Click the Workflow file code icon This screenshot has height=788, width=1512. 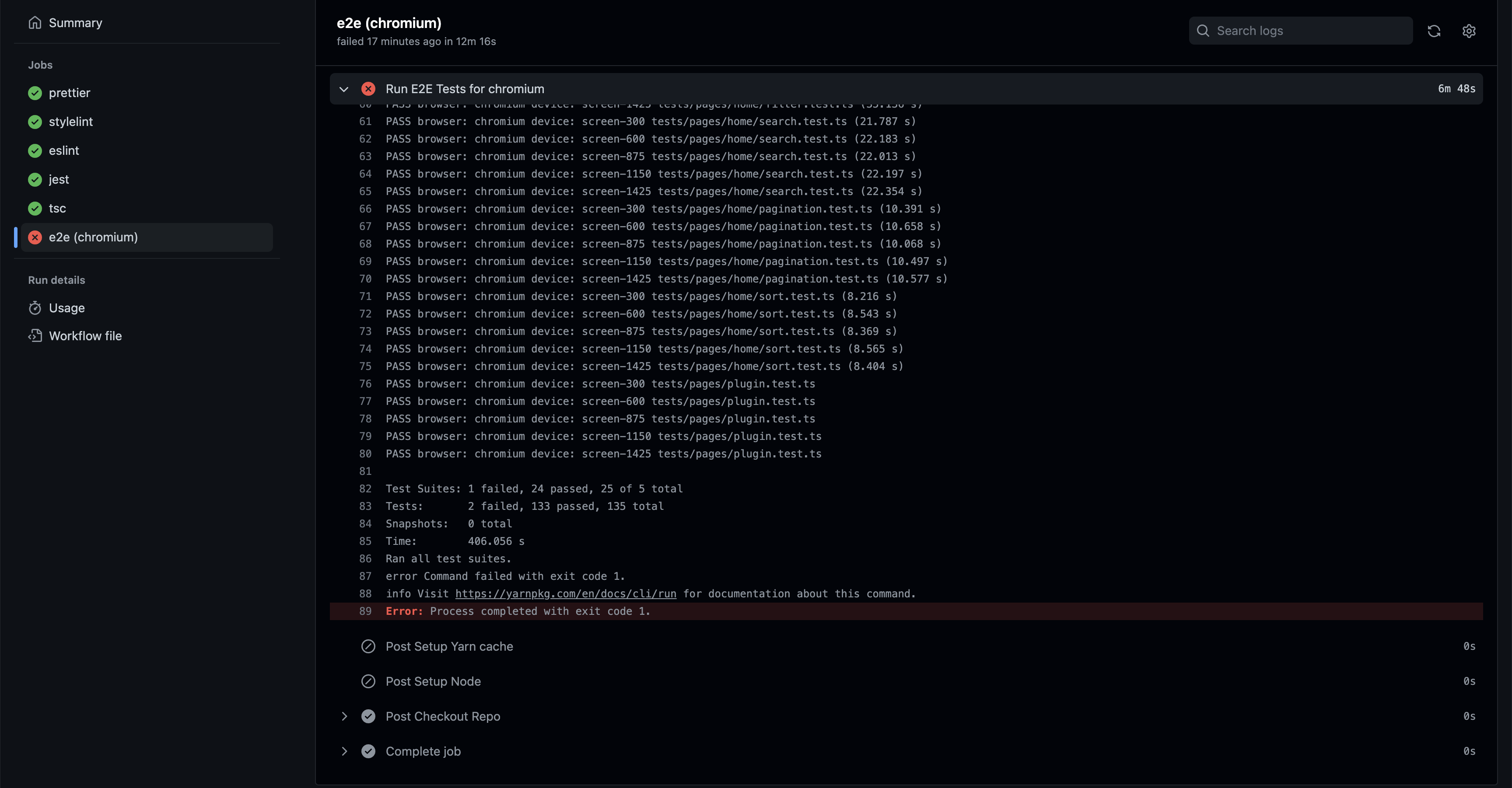(35, 335)
